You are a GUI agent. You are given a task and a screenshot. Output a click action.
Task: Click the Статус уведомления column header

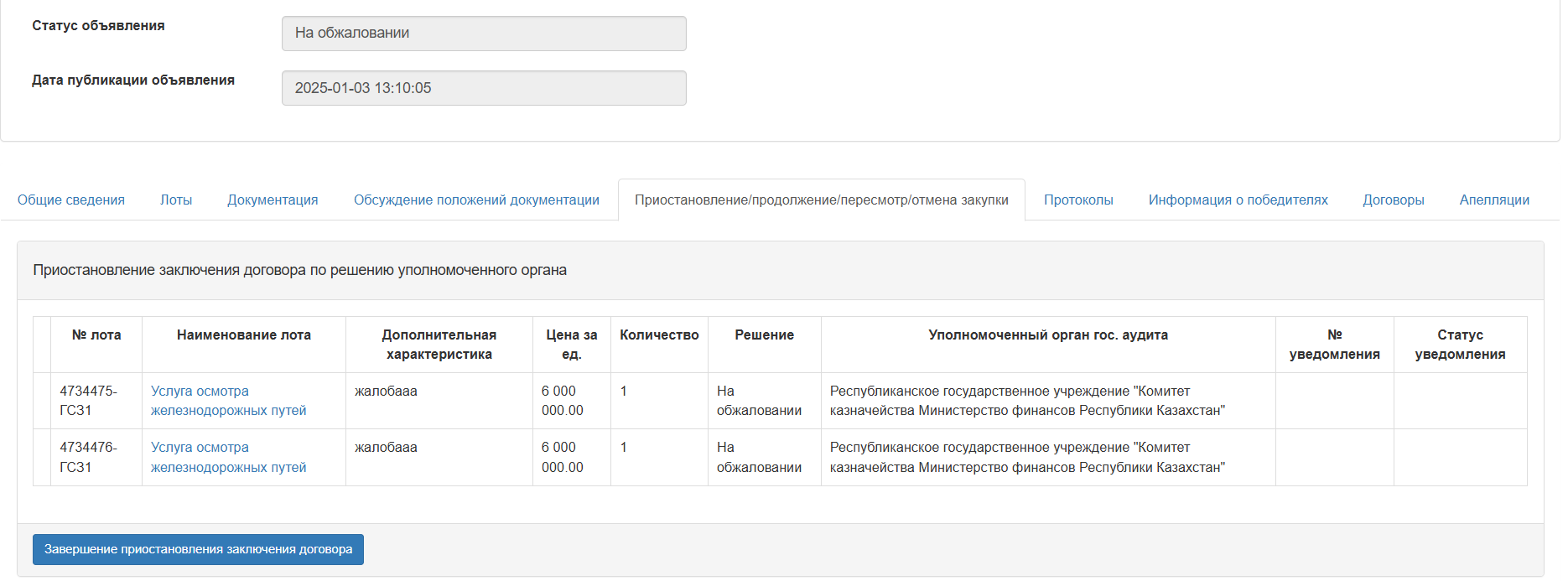[1461, 345]
